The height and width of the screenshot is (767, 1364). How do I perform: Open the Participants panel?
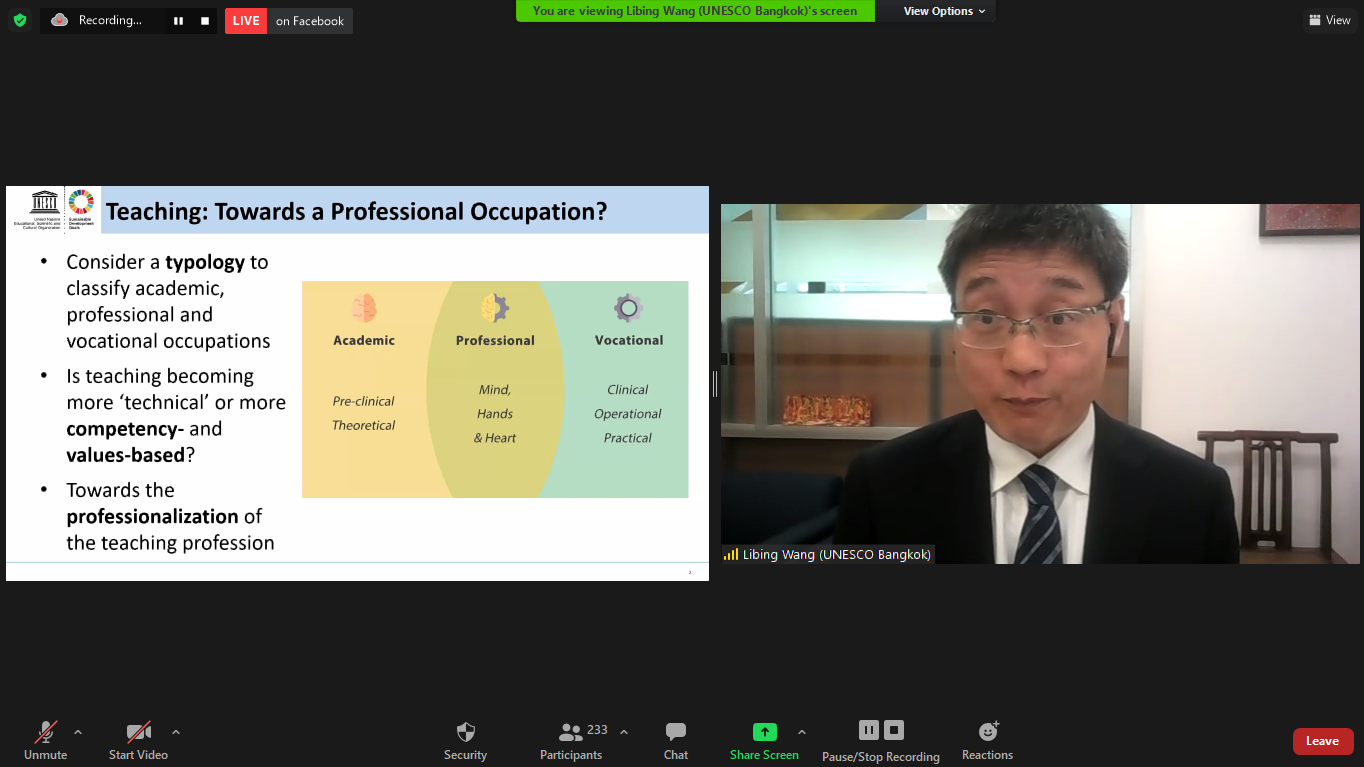tap(571, 741)
